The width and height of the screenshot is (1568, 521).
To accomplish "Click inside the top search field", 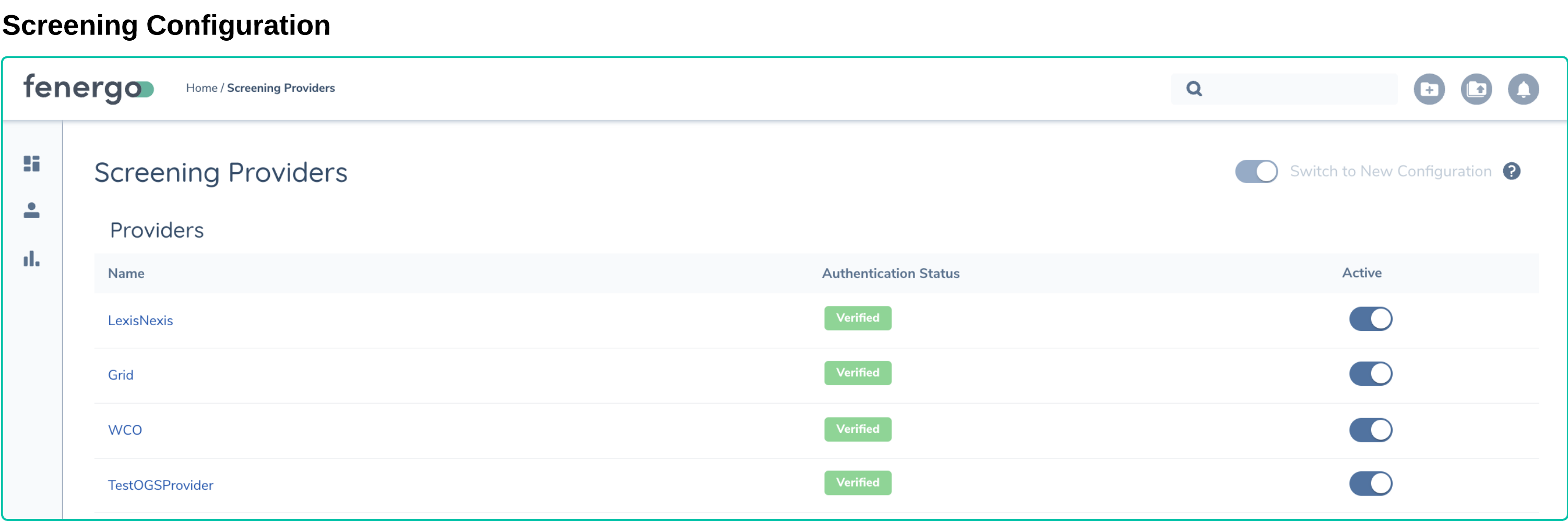I will pos(1297,89).
